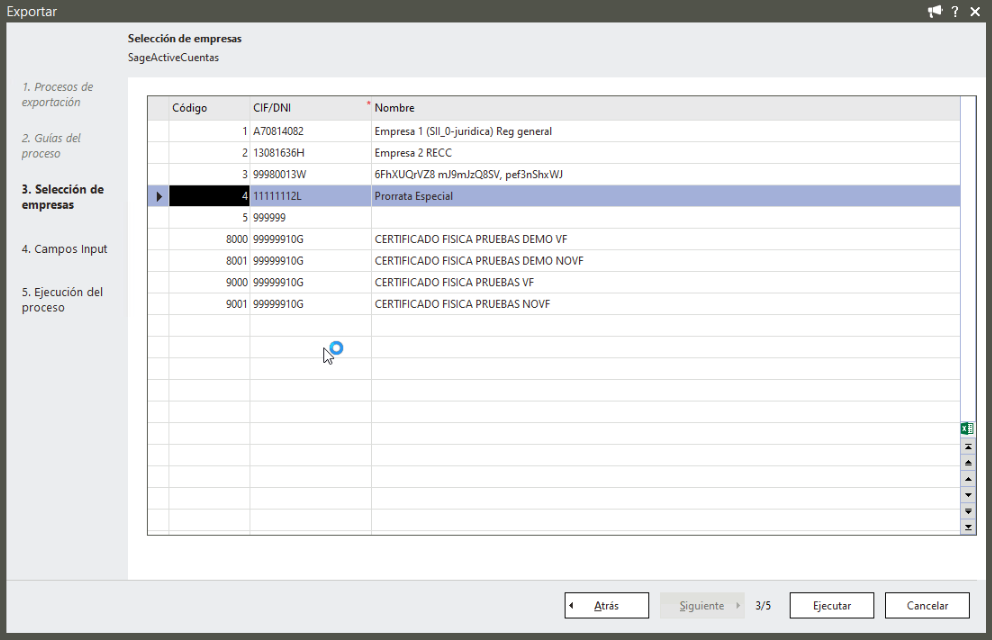Select the Empresa 2 RECC row

pyautogui.click(x=412, y=153)
